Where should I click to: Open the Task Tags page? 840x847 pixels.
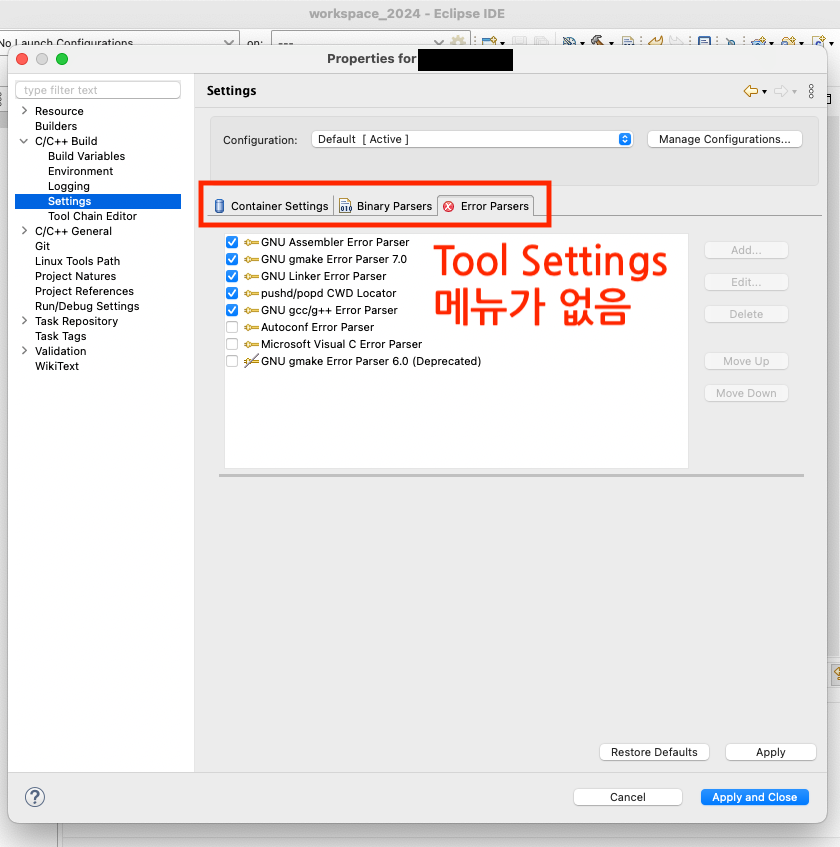(61, 336)
